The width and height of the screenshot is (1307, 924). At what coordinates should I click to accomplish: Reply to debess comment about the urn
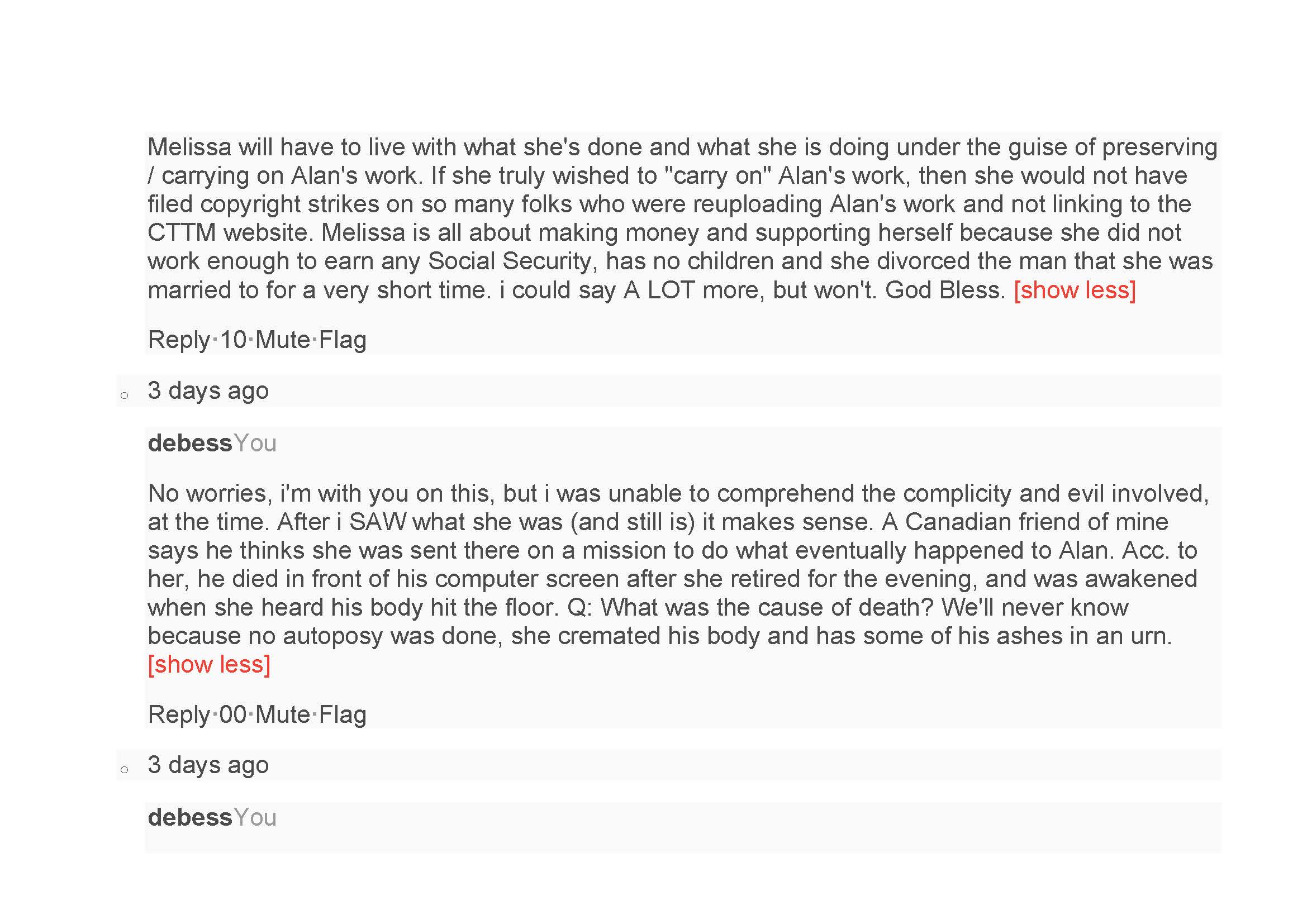179,715
